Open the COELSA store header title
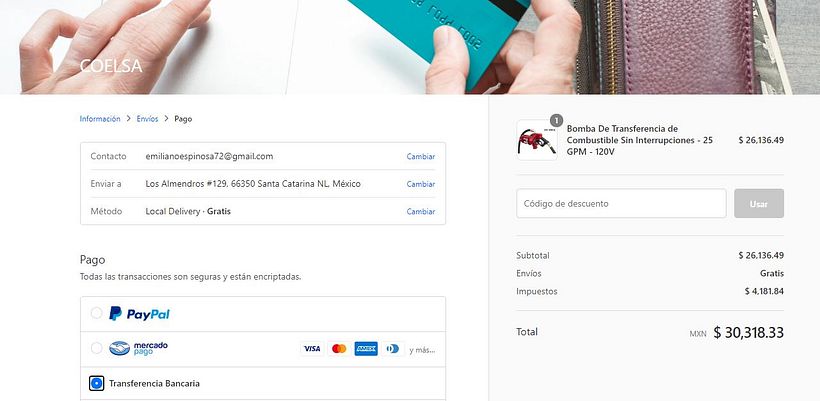 tap(111, 66)
